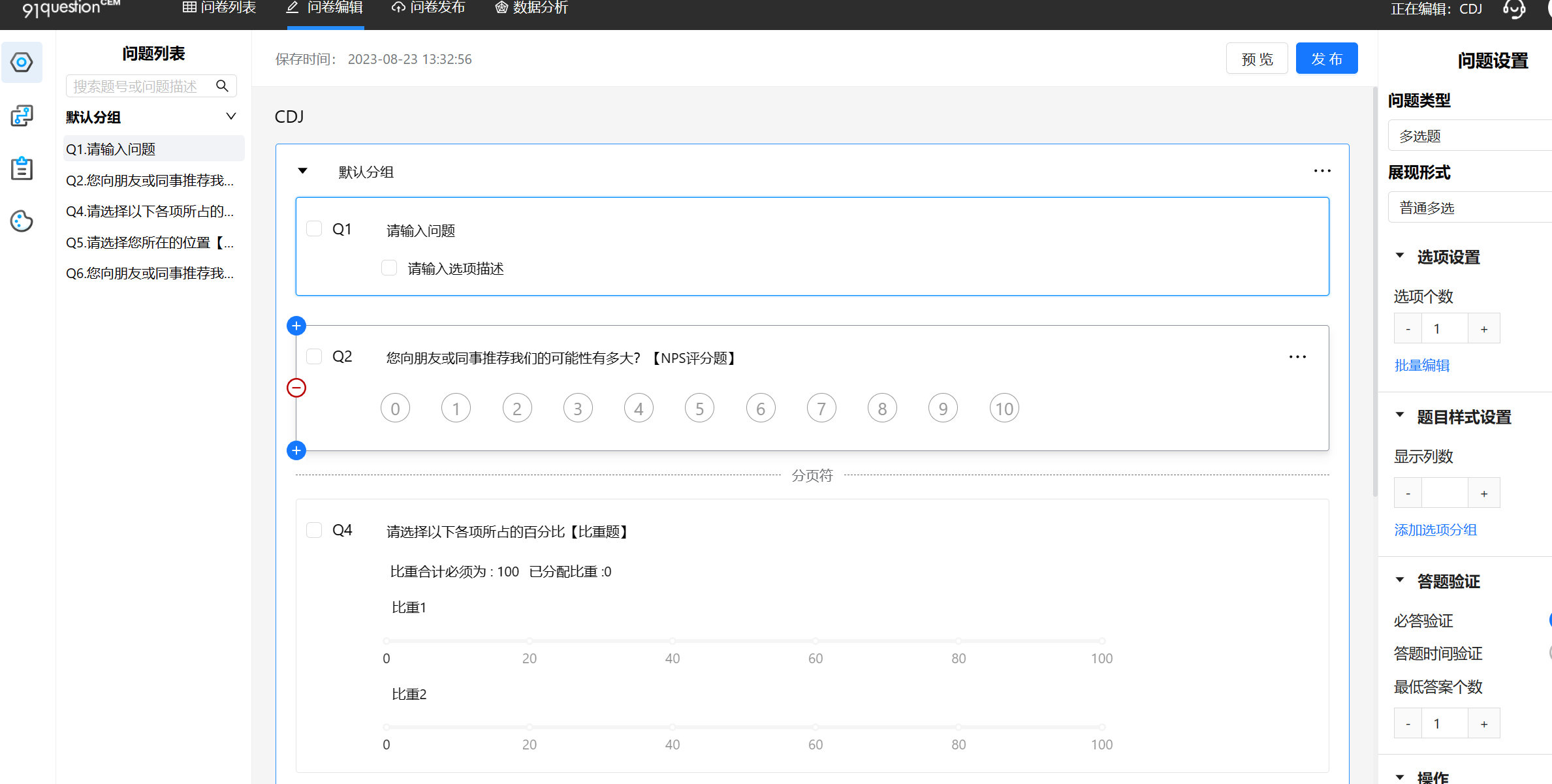Click 40 on the 比重2 slider
This screenshot has height=784, width=1552.
coord(673,727)
